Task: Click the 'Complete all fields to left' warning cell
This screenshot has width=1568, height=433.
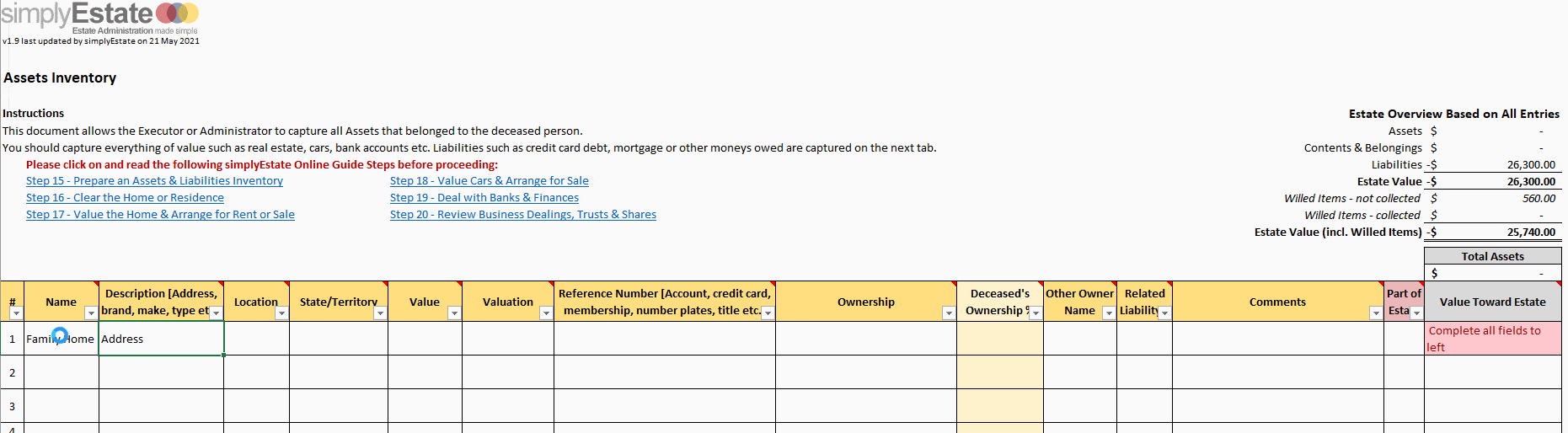Action: point(1492,339)
